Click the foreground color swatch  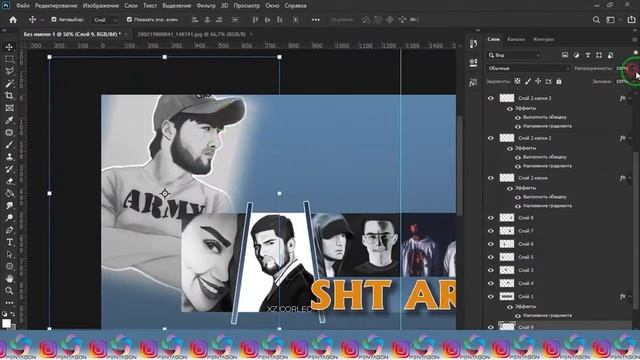[6, 323]
